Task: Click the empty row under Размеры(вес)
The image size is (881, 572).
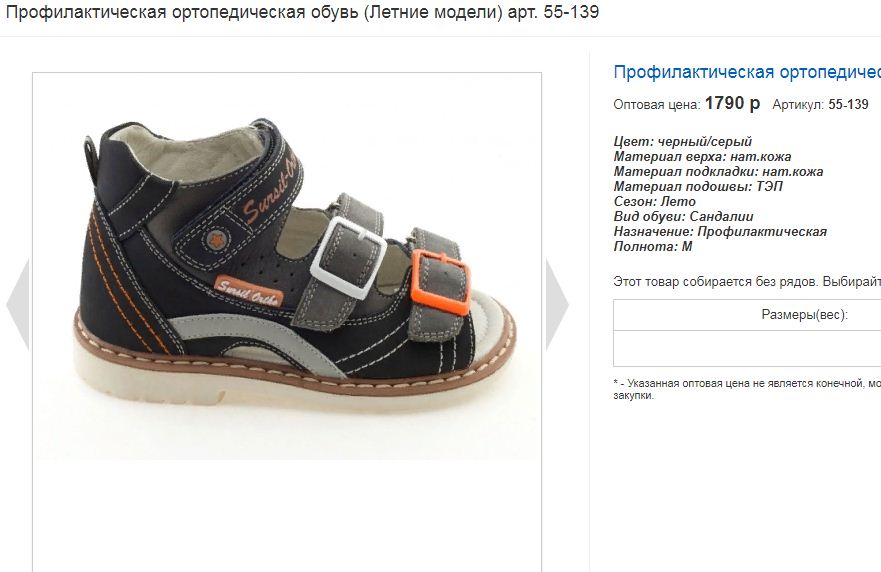Action: [747, 348]
